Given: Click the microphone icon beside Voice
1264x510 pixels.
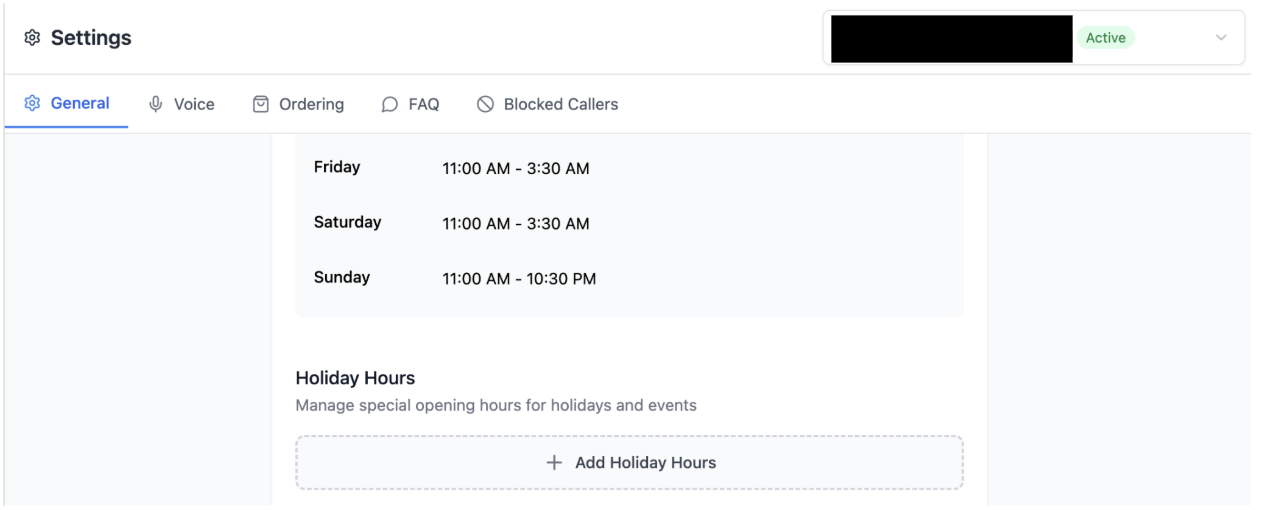Looking at the screenshot, I should tap(156, 104).
